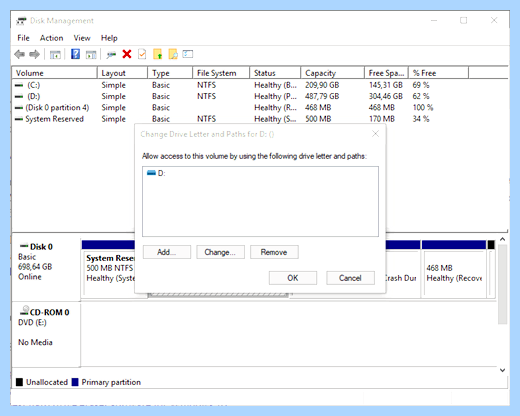Sort by Layout column header

click(x=122, y=73)
